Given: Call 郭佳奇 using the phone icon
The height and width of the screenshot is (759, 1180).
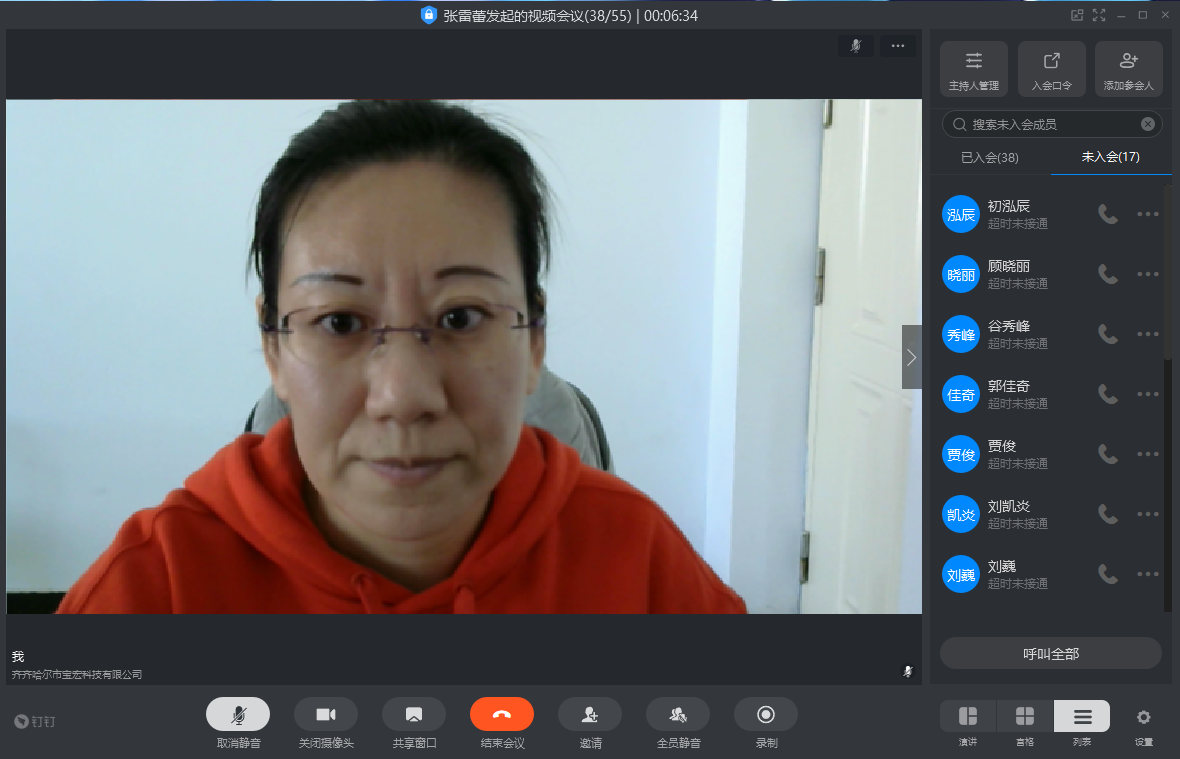Looking at the screenshot, I should click(1108, 394).
